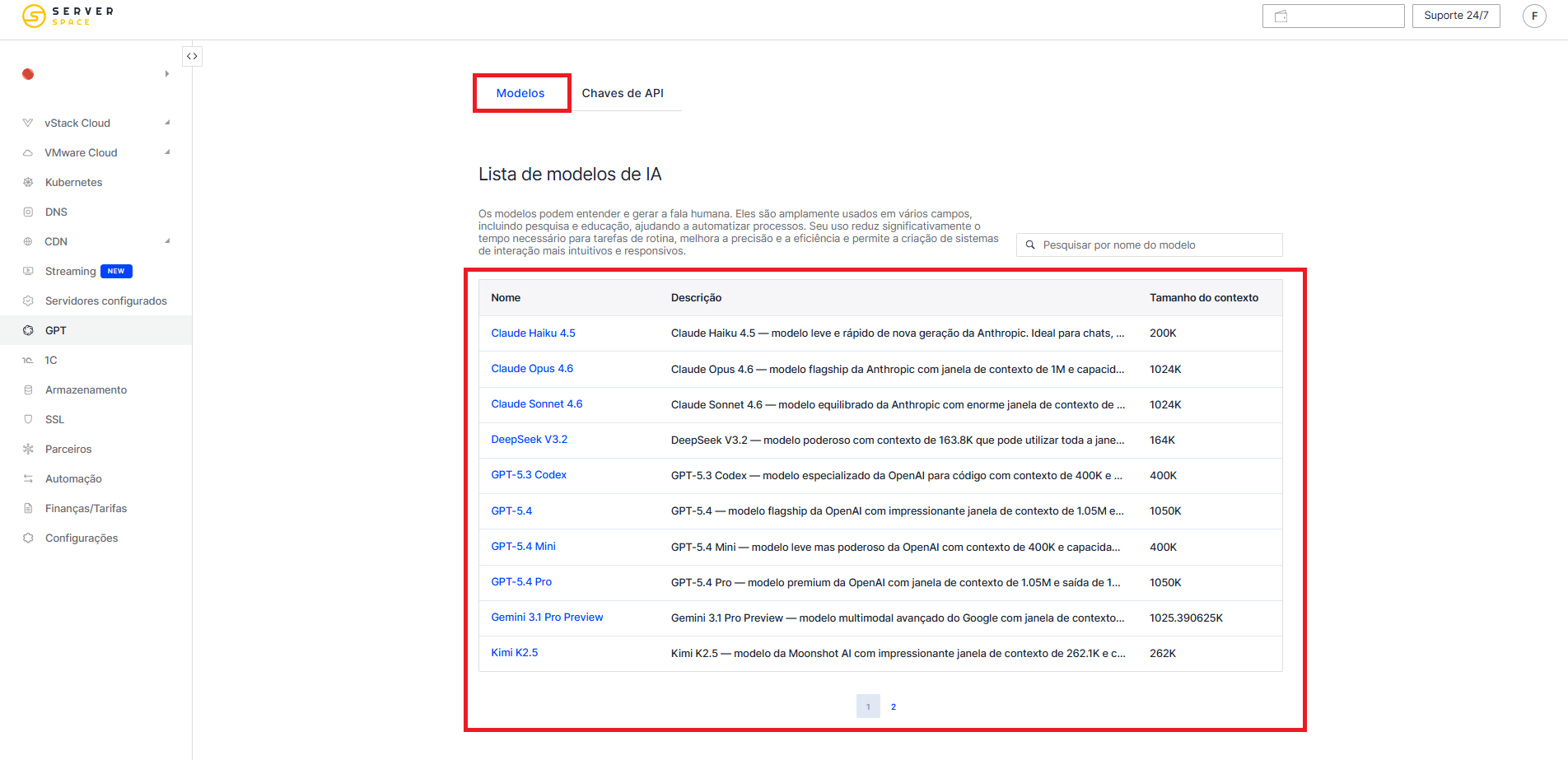The height and width of the screenshot is (760, 1568).
Task: Expand the CDN submenu arrow
Action: coord(167,241)
